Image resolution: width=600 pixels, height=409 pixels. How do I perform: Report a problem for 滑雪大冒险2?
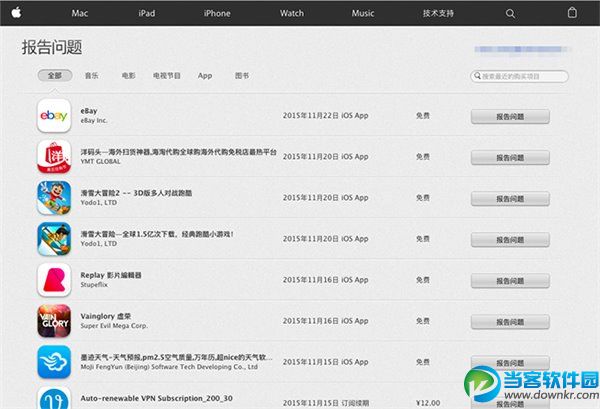tap(510, 199)
